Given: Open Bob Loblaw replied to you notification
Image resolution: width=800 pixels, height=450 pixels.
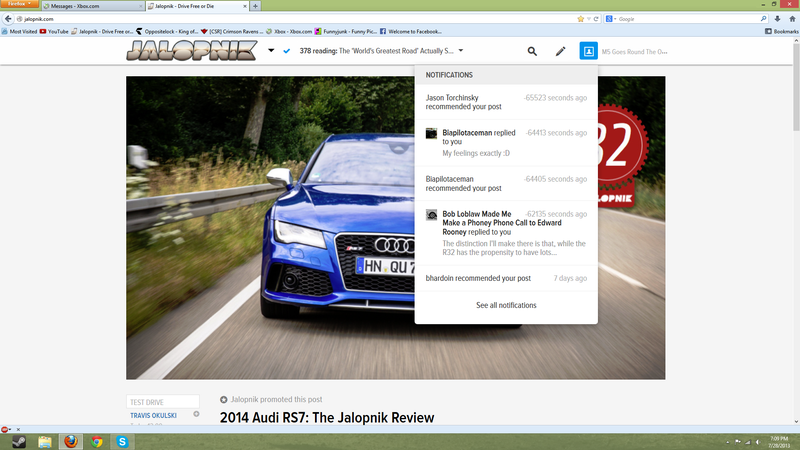Looking at the screenshot, I should (x=506, y=233).
